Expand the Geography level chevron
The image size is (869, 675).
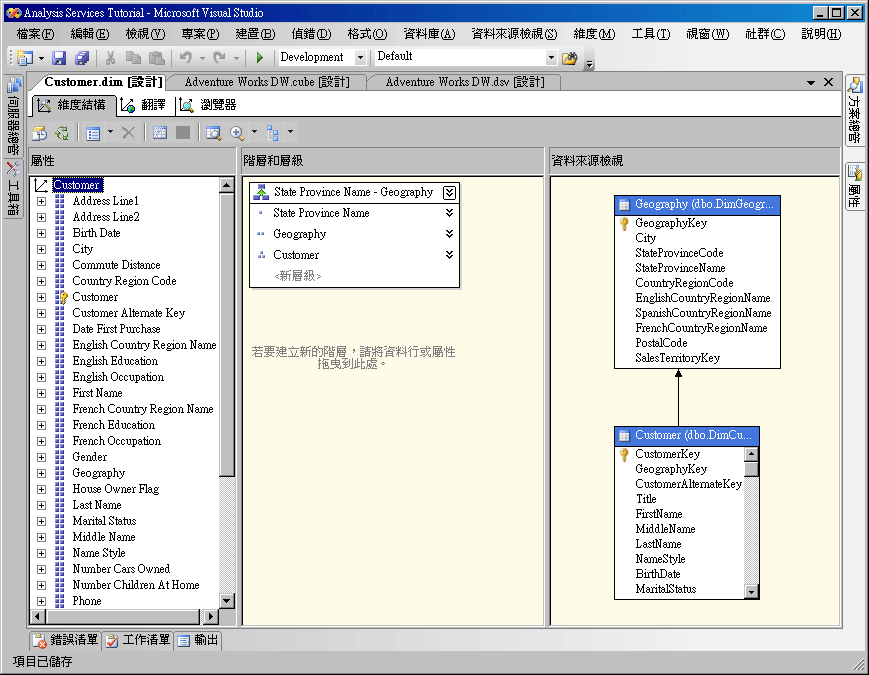[449, 234]
